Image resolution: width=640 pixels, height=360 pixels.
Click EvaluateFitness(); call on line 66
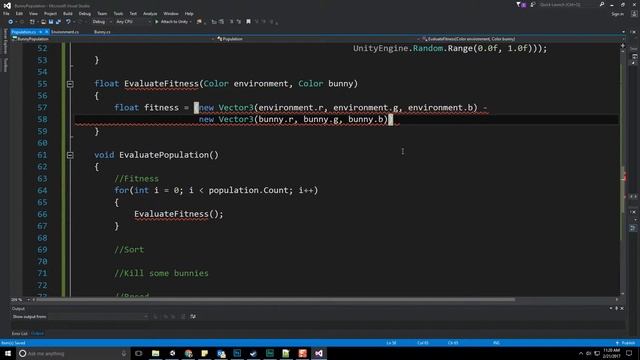click(179, 214)
